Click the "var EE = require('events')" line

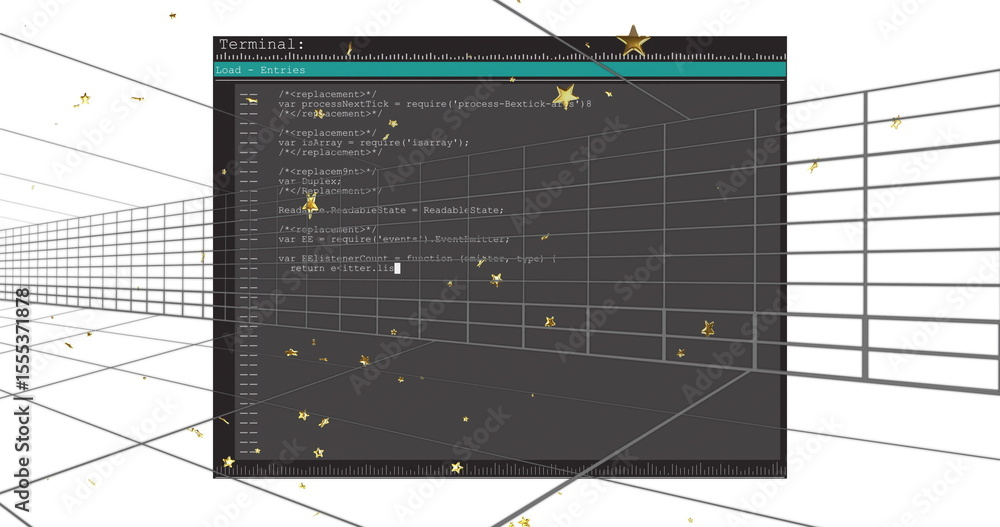click(394, 239)
